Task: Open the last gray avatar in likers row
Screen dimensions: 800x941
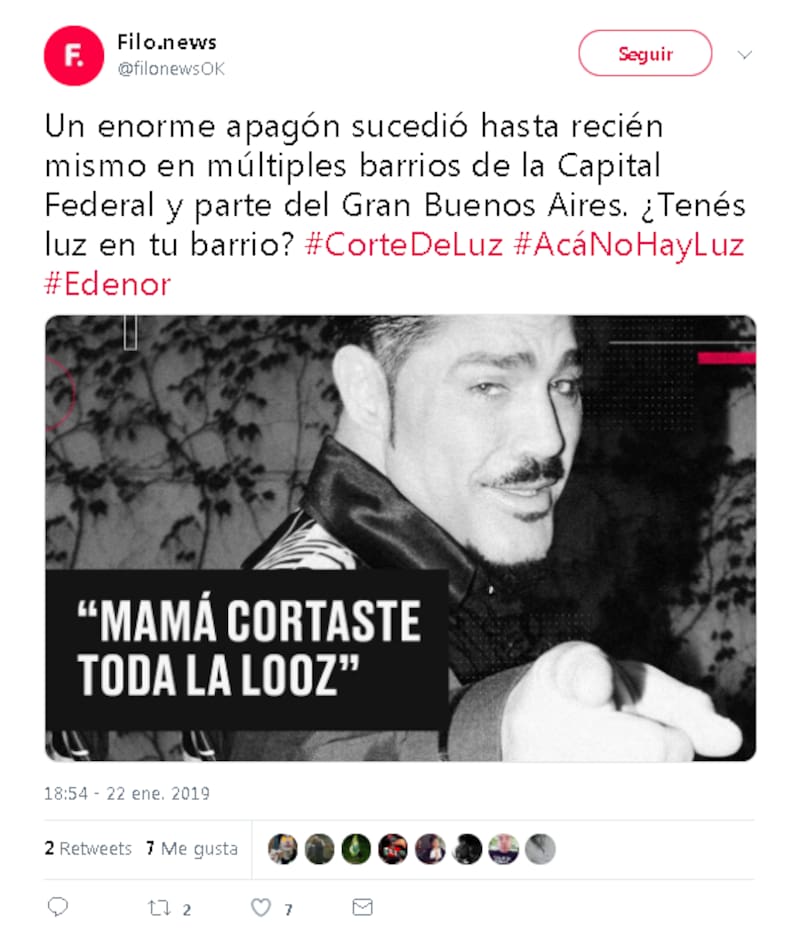Action: pos(540,849)
